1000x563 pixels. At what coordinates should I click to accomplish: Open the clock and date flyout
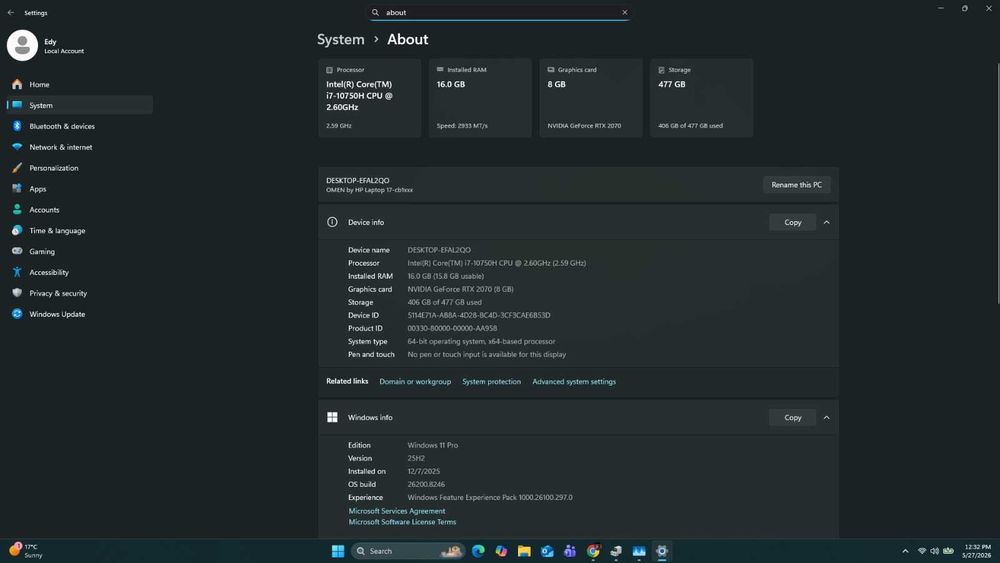(977, 551)
